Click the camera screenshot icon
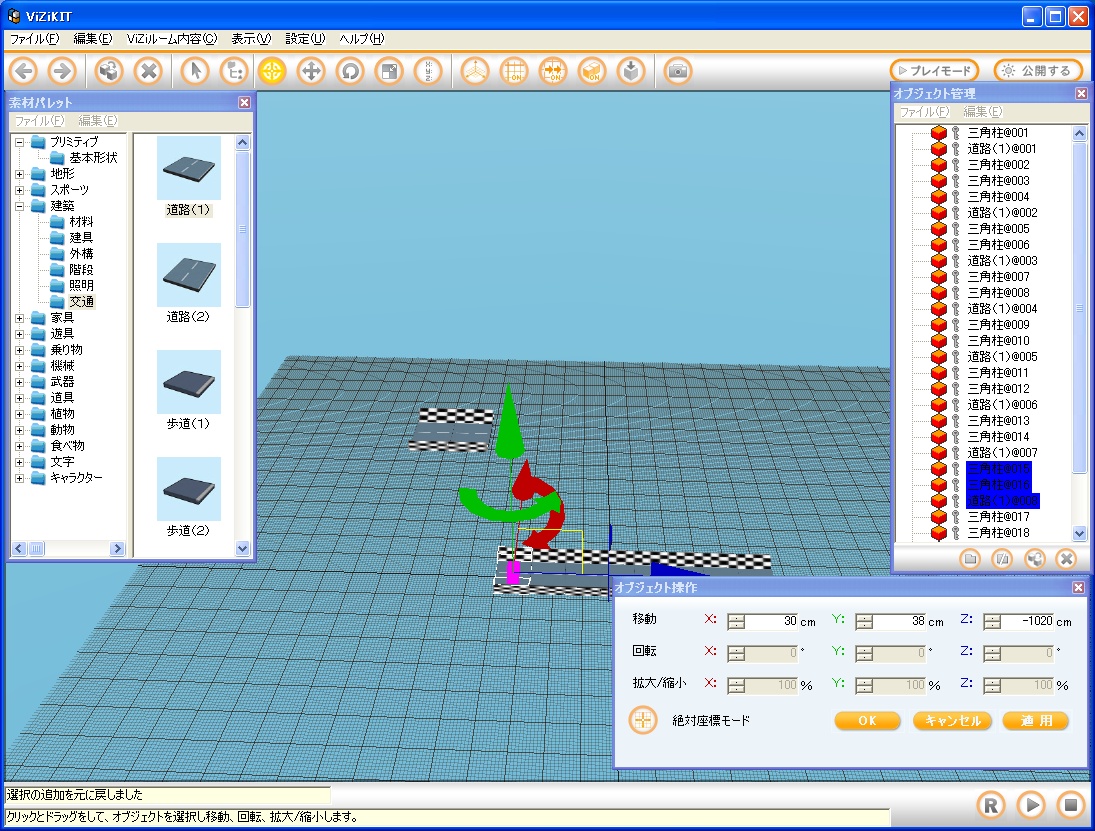1095x831 pixels. point(678,71)
